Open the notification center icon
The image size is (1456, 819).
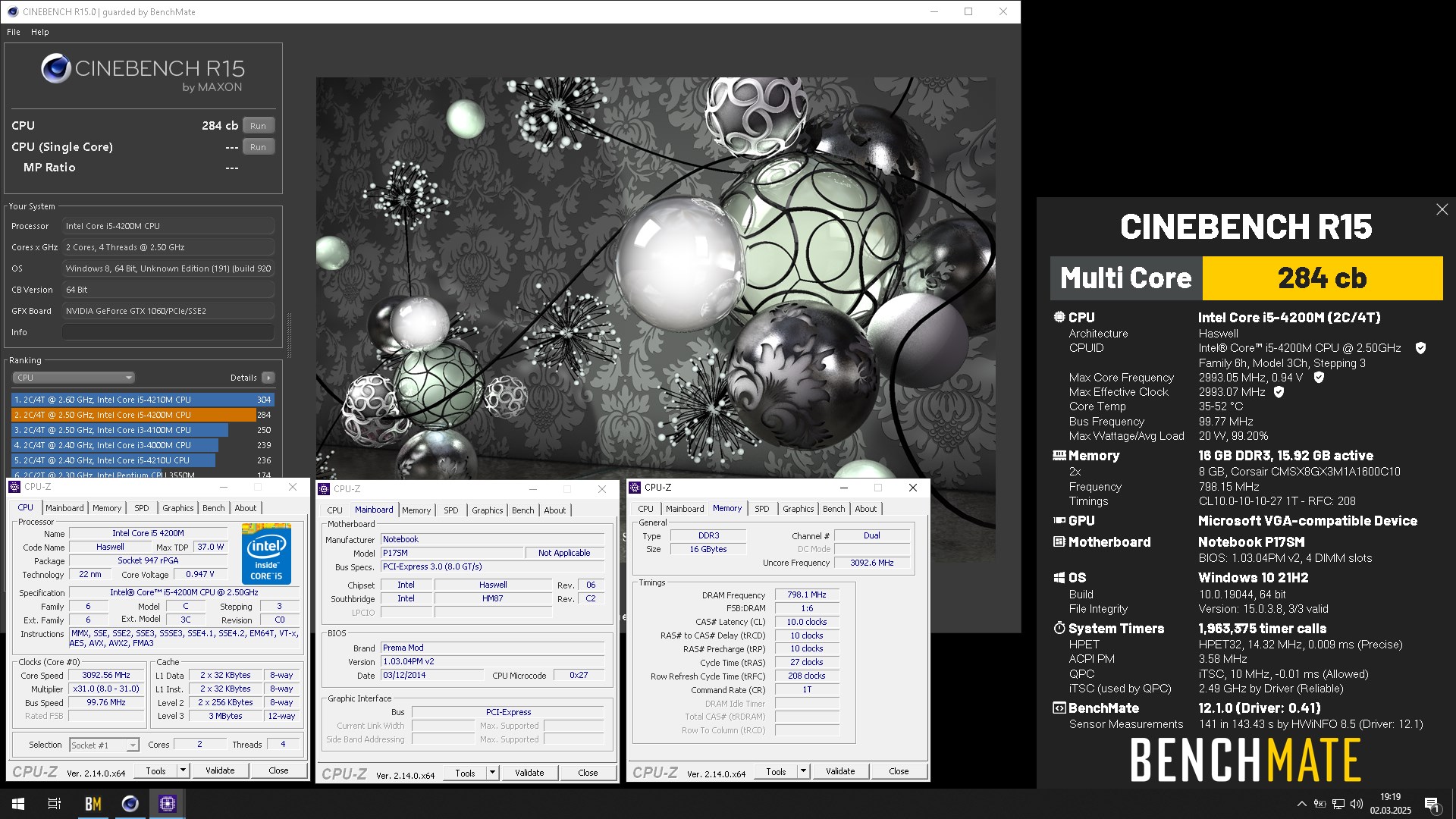[1432, 805]
